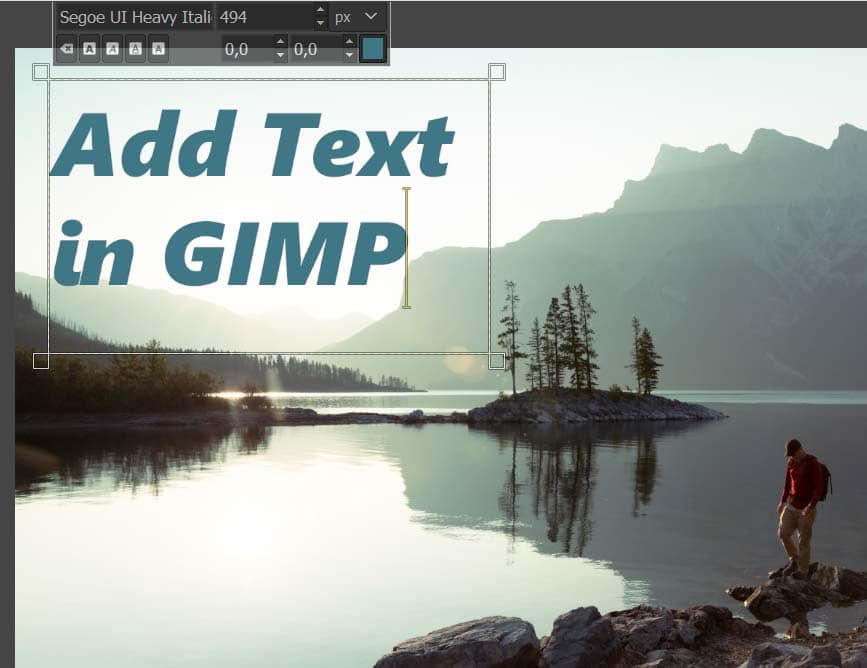Open the teal text color swatch

372,49
